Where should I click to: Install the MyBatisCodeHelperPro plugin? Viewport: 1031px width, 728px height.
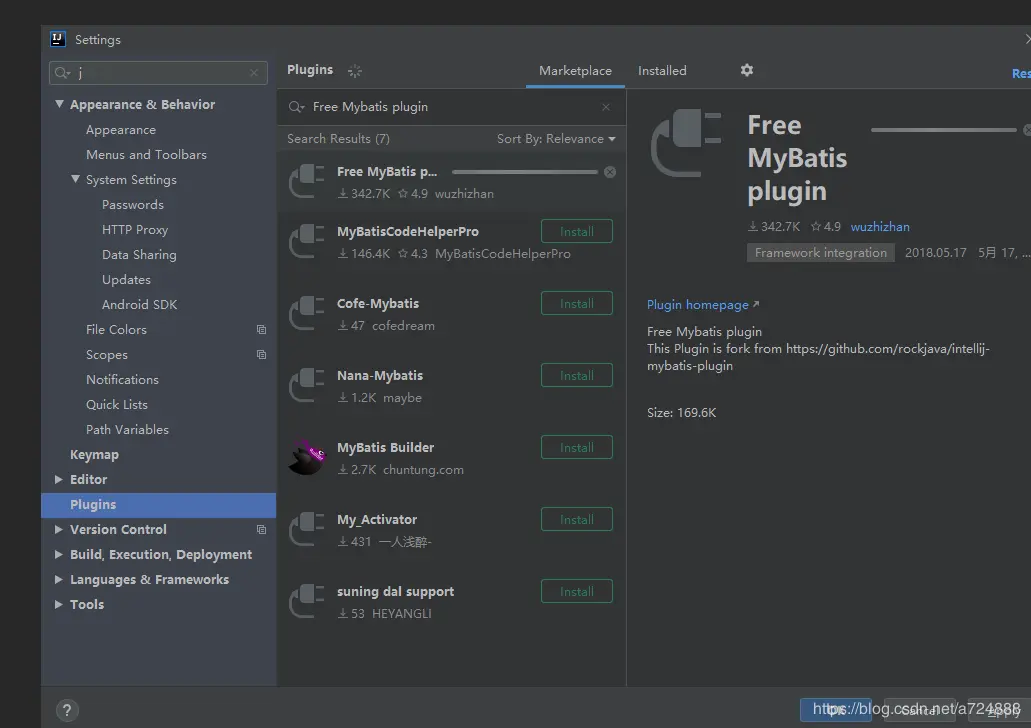[577, 231]
